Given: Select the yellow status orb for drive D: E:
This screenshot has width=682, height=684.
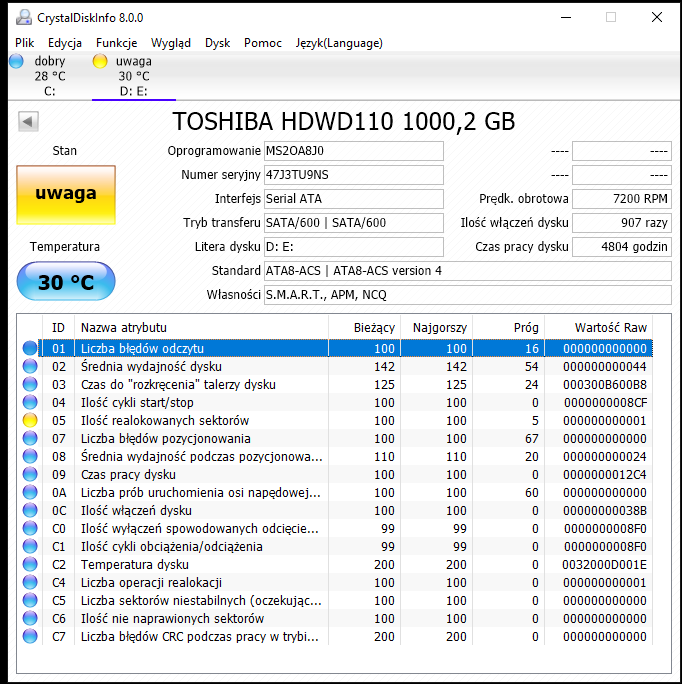Looking at the screenshot, I should point(100,61).
